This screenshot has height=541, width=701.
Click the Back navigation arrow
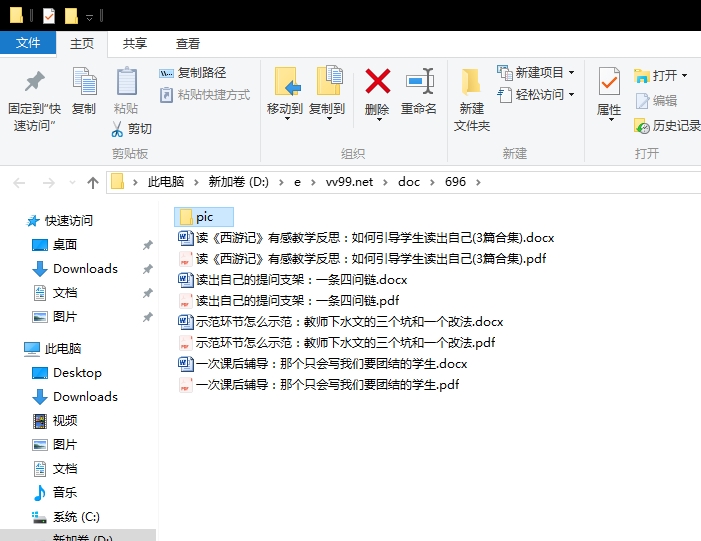pos(19,182)
